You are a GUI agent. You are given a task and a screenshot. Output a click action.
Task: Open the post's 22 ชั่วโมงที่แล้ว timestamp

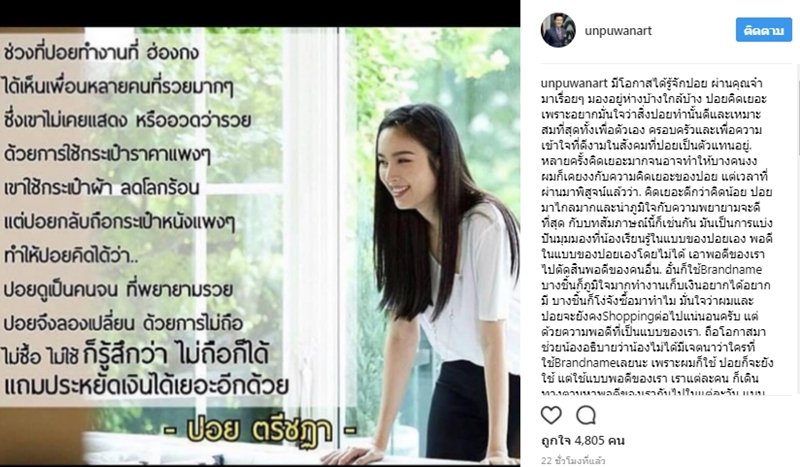(x=573, y=460)
